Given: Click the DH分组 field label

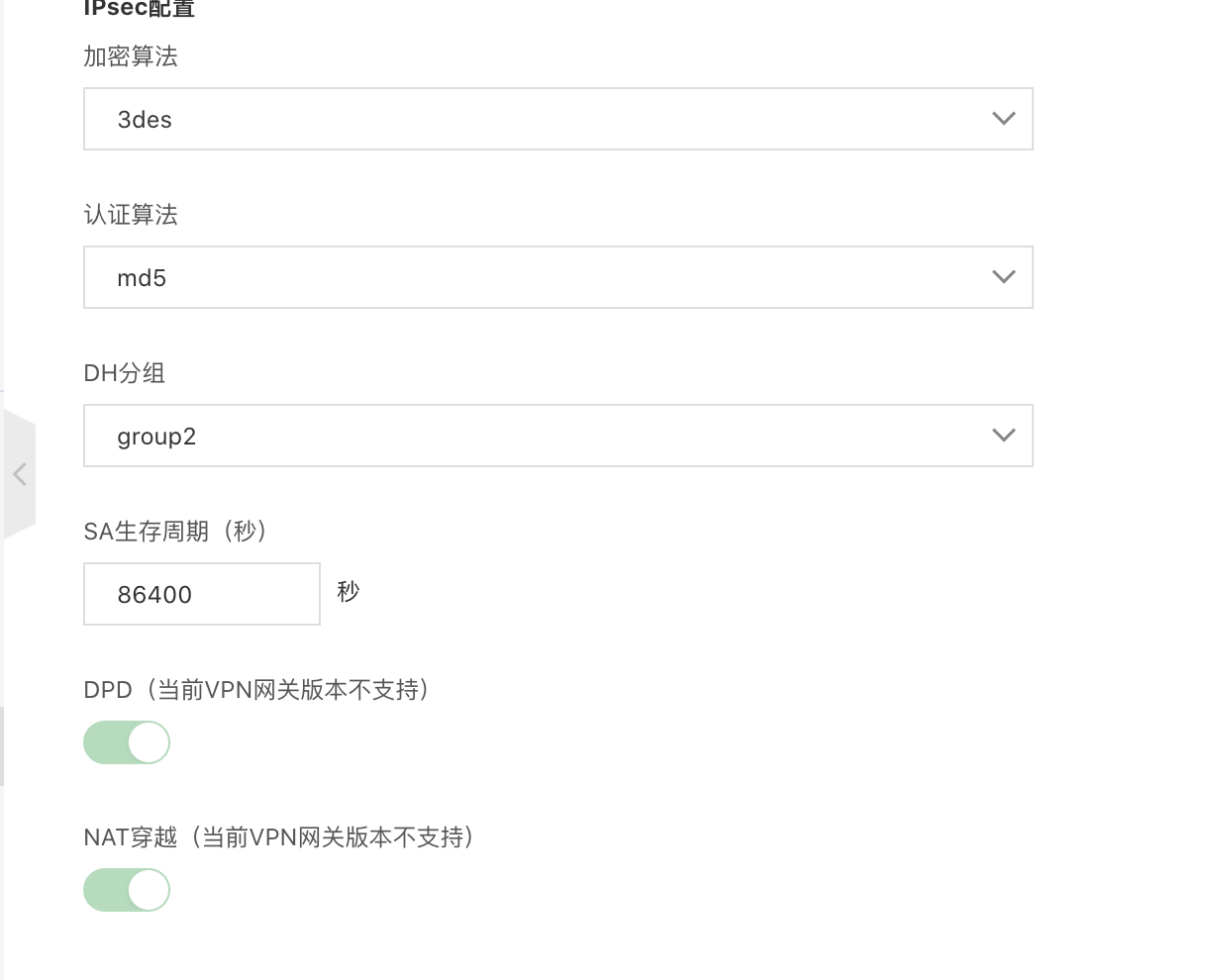Looking at the screenshot, I should [125, 373].
